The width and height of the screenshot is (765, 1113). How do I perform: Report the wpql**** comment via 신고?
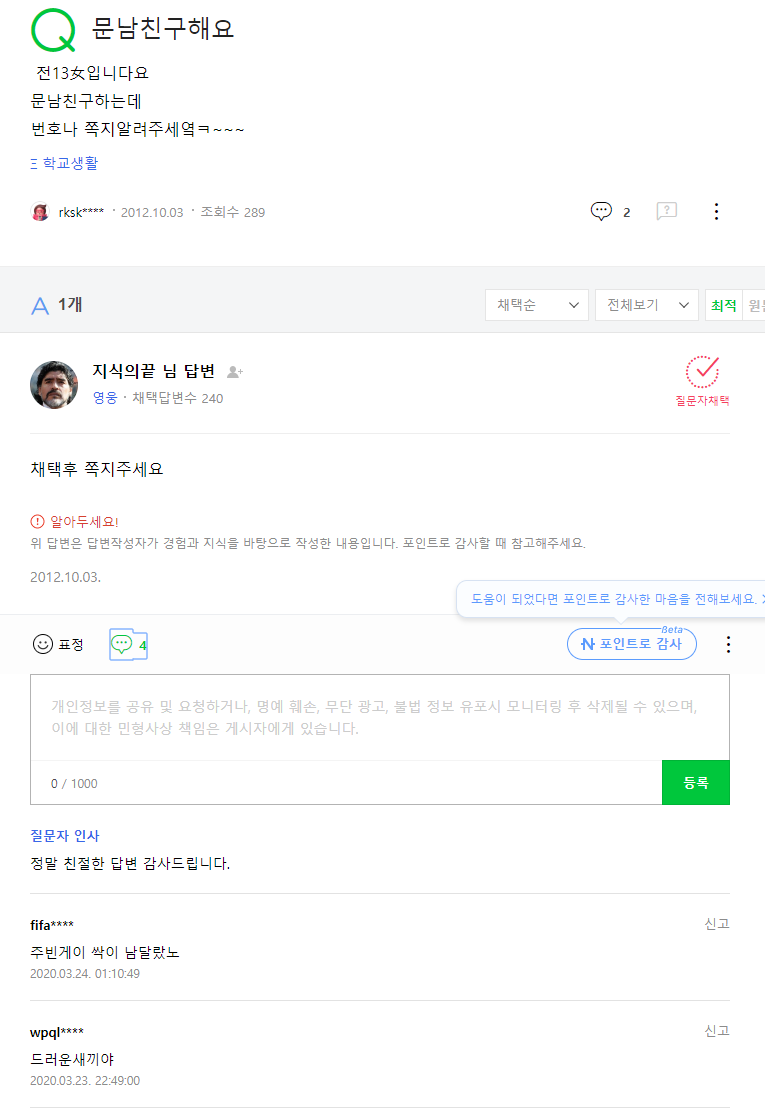tap(716, 1031)
